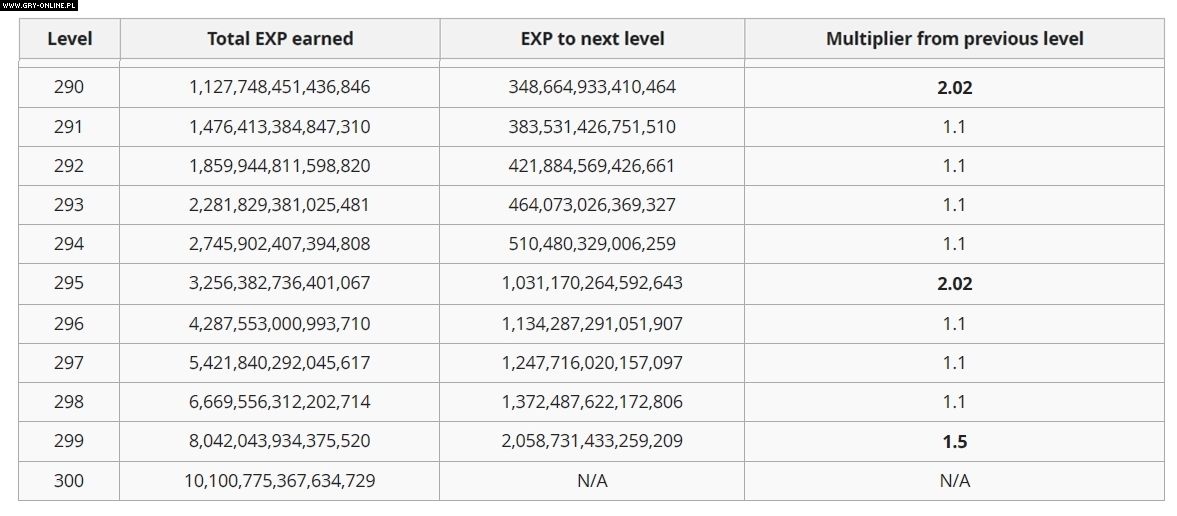Viewport: 1177px width, 516px height.
Task: Select total EXP value 10,100,775,367,634,729
Action: (280, 481)
